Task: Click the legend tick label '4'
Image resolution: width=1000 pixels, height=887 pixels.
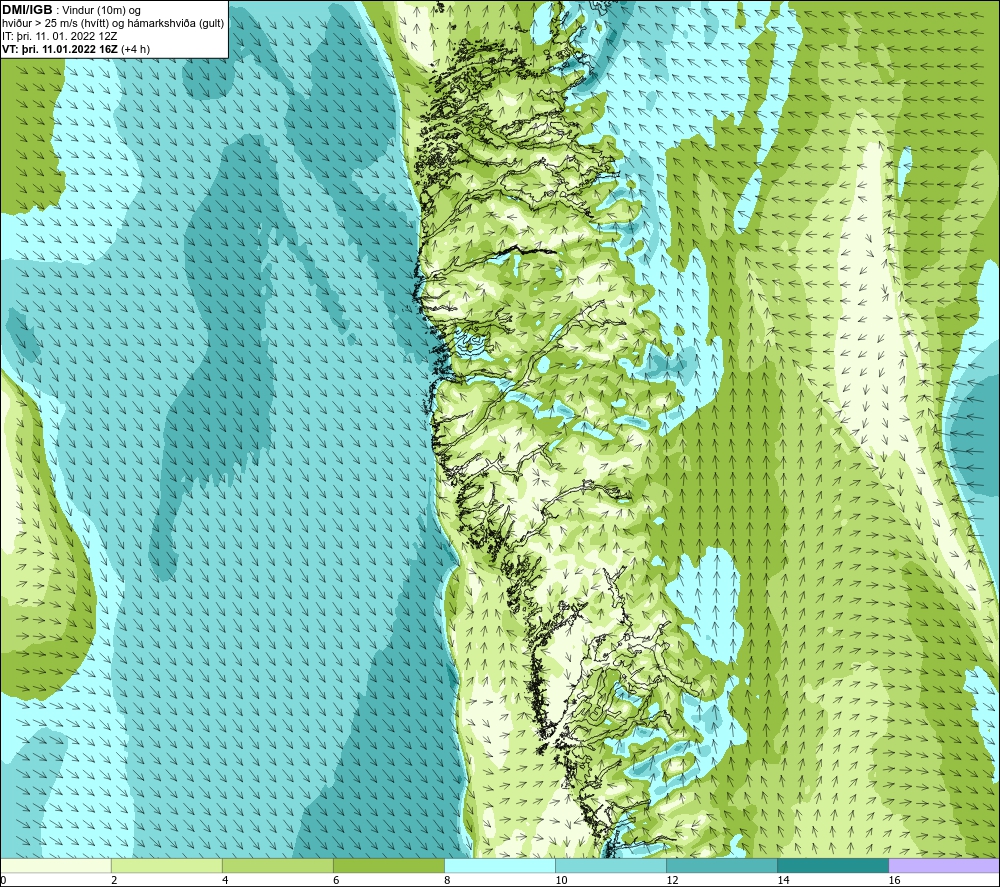Action: click(225, 881)
